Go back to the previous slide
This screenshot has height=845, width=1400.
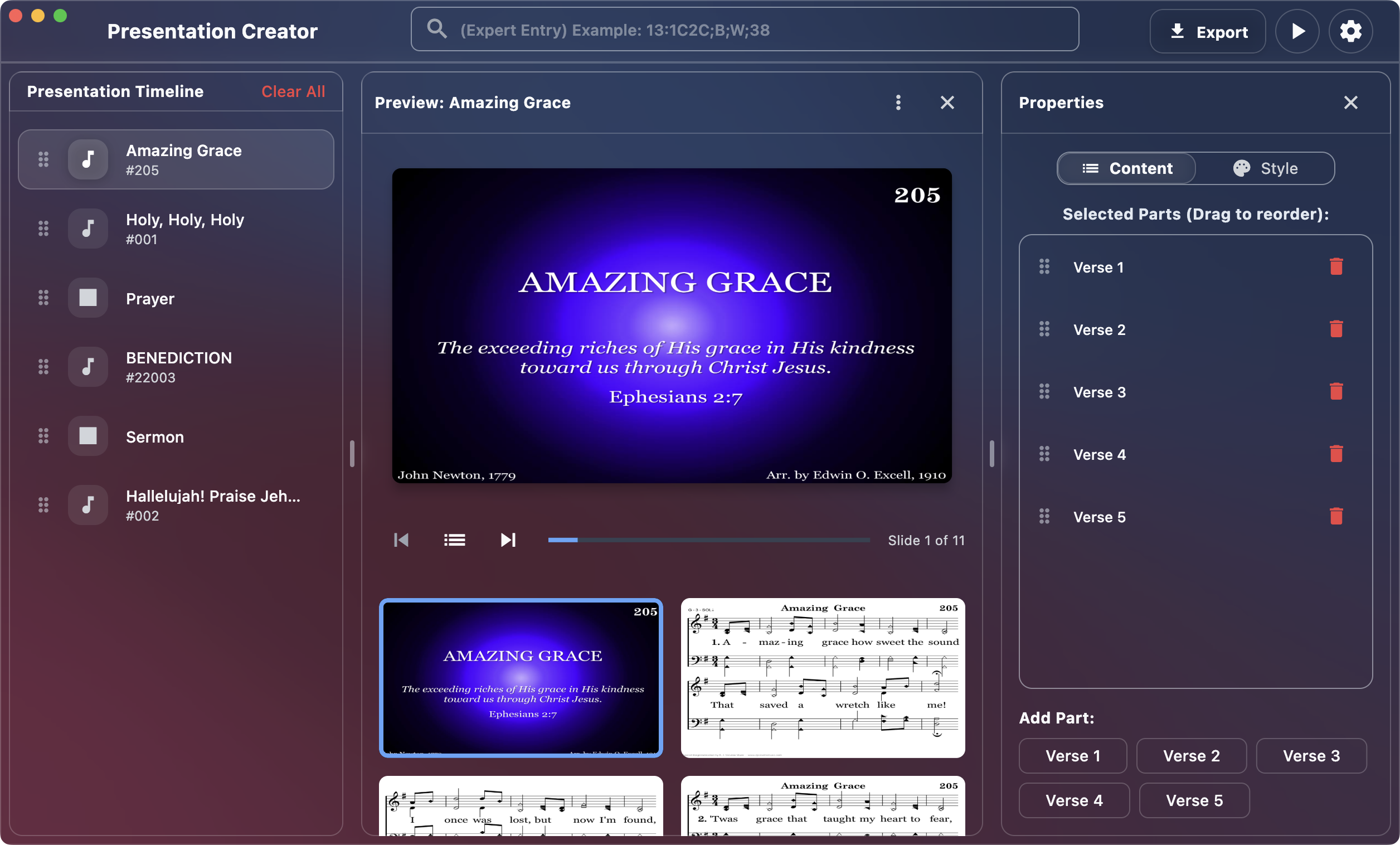(401, 540)
